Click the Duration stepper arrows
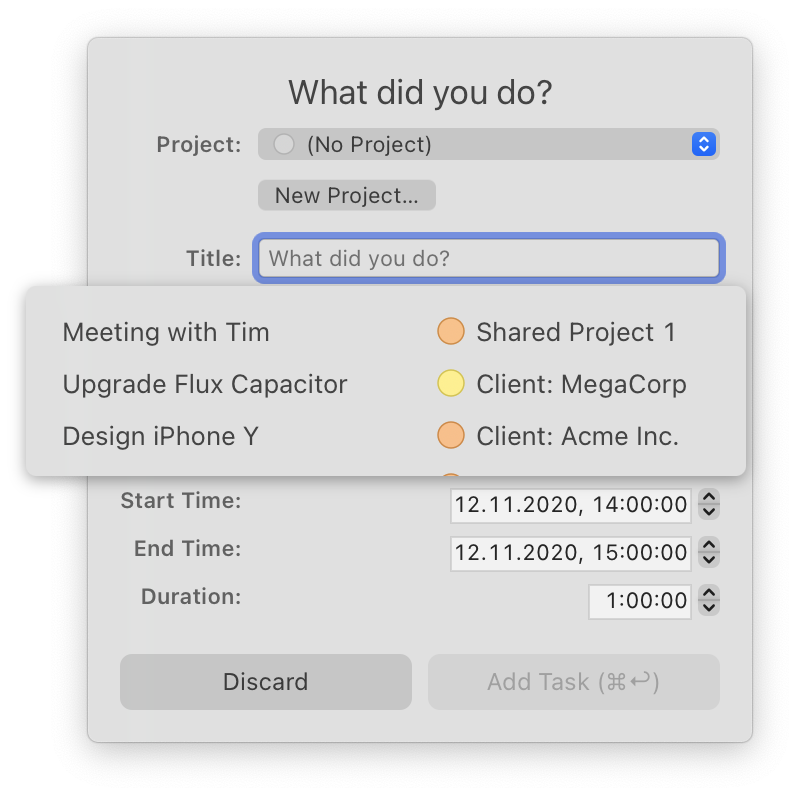The image size is (798, 796). pyautogui.click(x=709, y=601)
